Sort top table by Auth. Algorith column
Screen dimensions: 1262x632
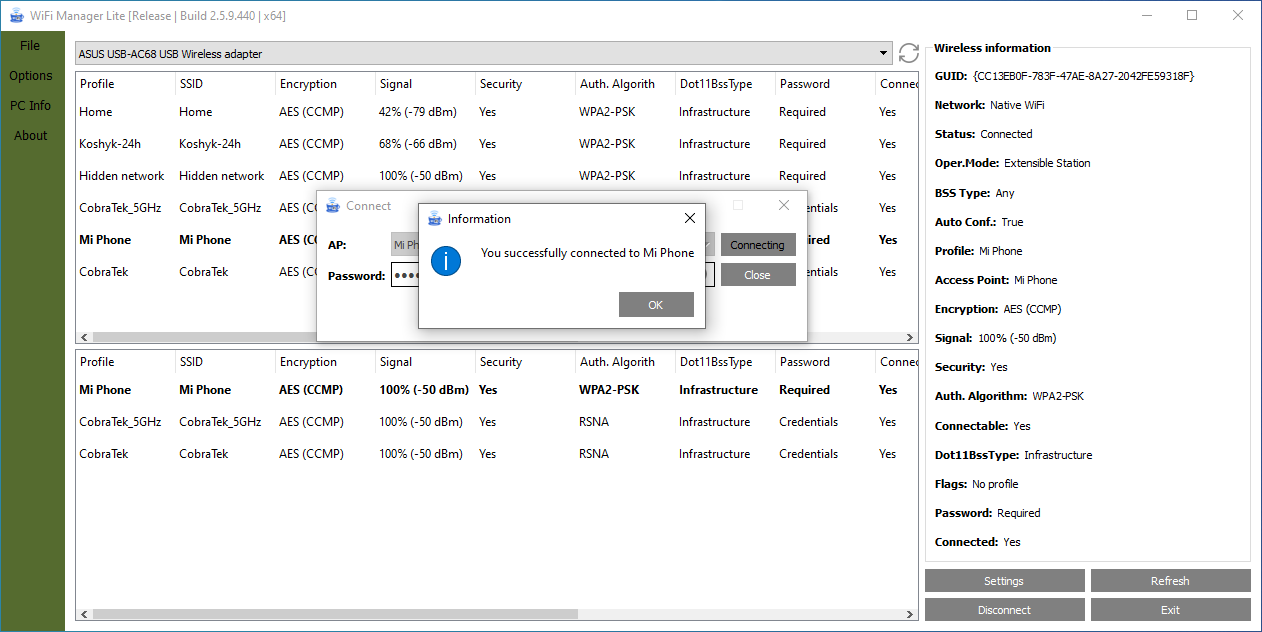coord(625,84)
